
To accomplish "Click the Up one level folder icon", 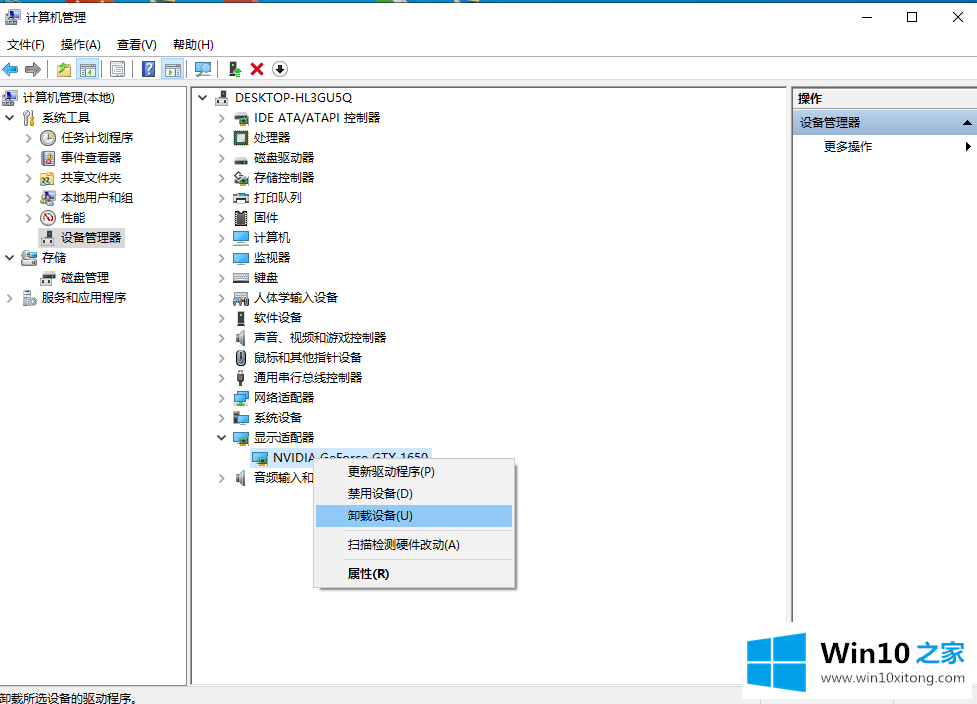I will click(64, 69).
